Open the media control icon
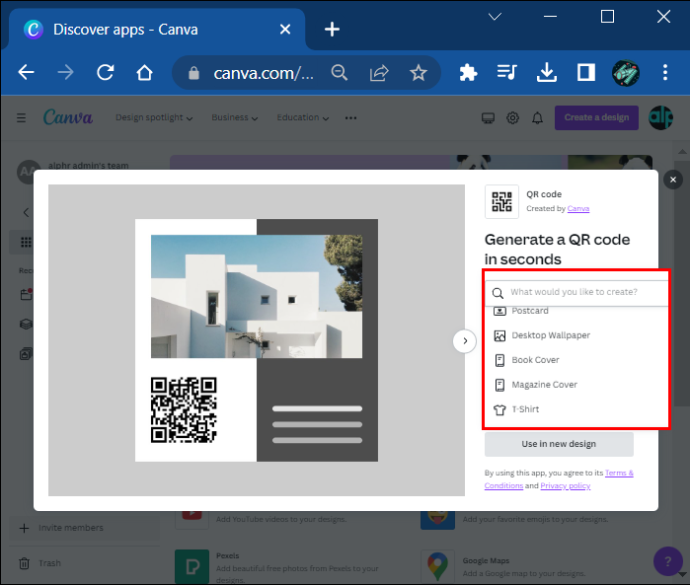Screen dimensions: 690x585 pyautogui.click(x=507, y=72)
